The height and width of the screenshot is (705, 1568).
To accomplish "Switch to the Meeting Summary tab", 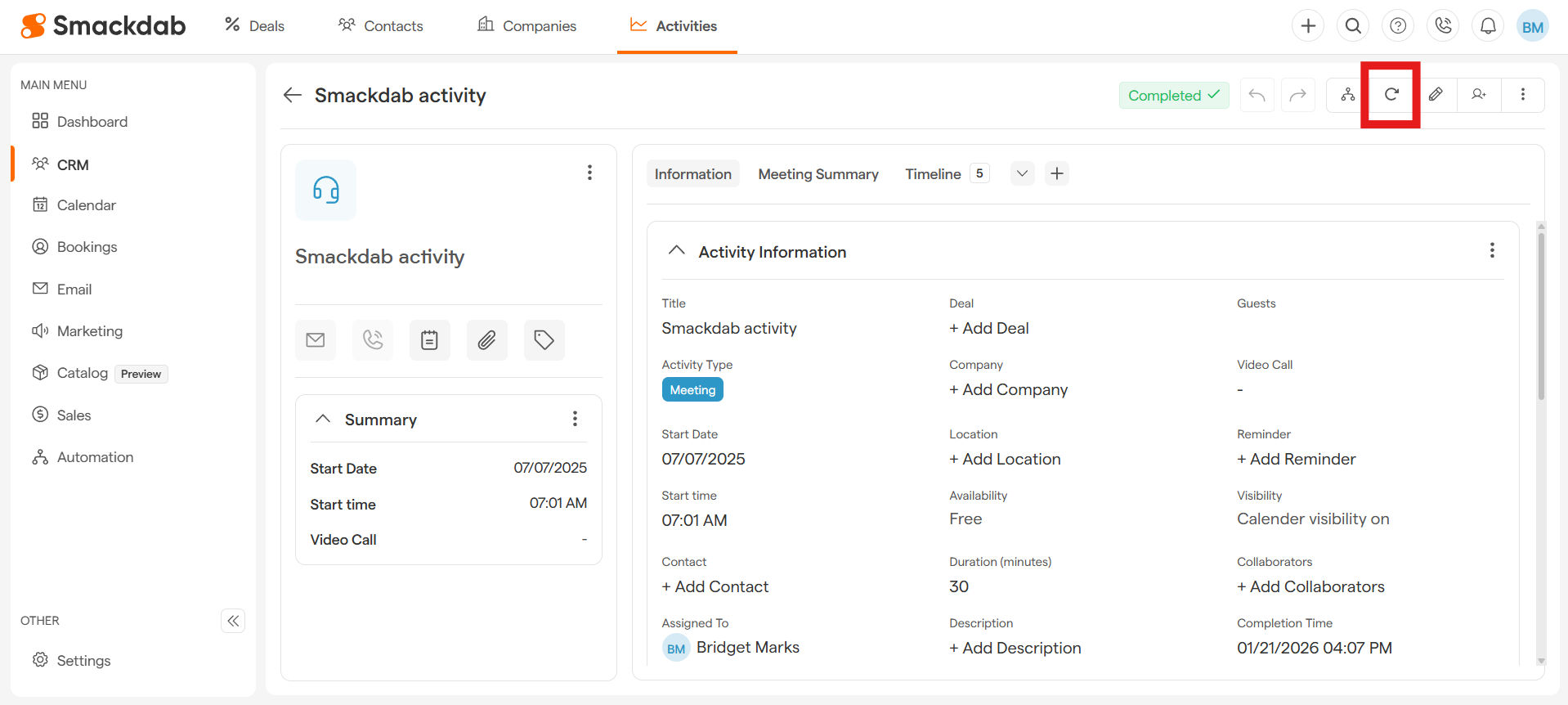I will [x=818, y=174].
